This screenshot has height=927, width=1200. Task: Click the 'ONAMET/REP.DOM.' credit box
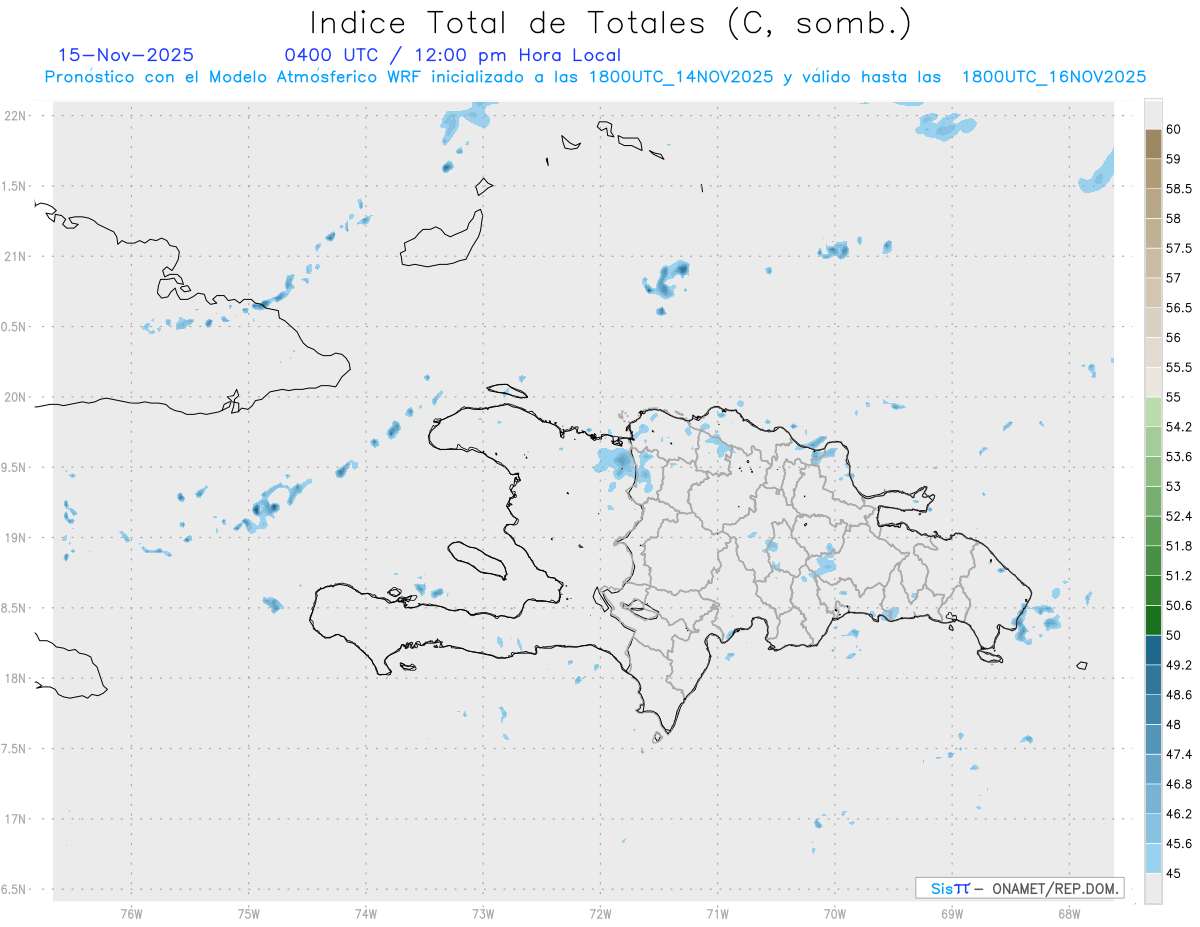[x=1019, y=888]
